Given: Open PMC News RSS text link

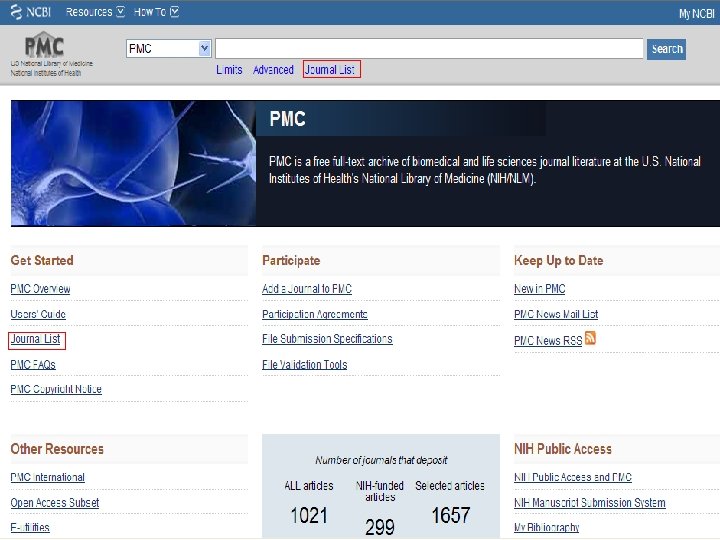Looking at the screenshot, I should [x=548, y=341].
